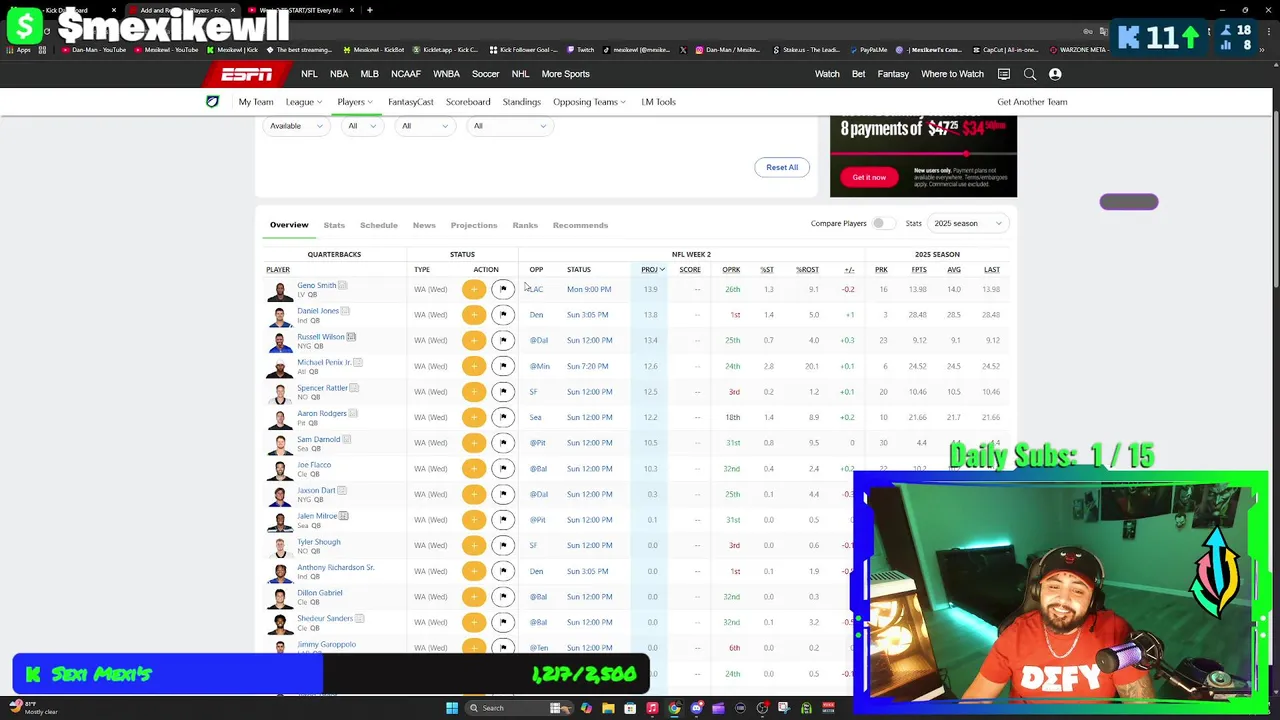Flag Spencer Rattler for the watch list
Image resolution: width=1280 pixels, height=720 pixels.
[x=502, y=392]
